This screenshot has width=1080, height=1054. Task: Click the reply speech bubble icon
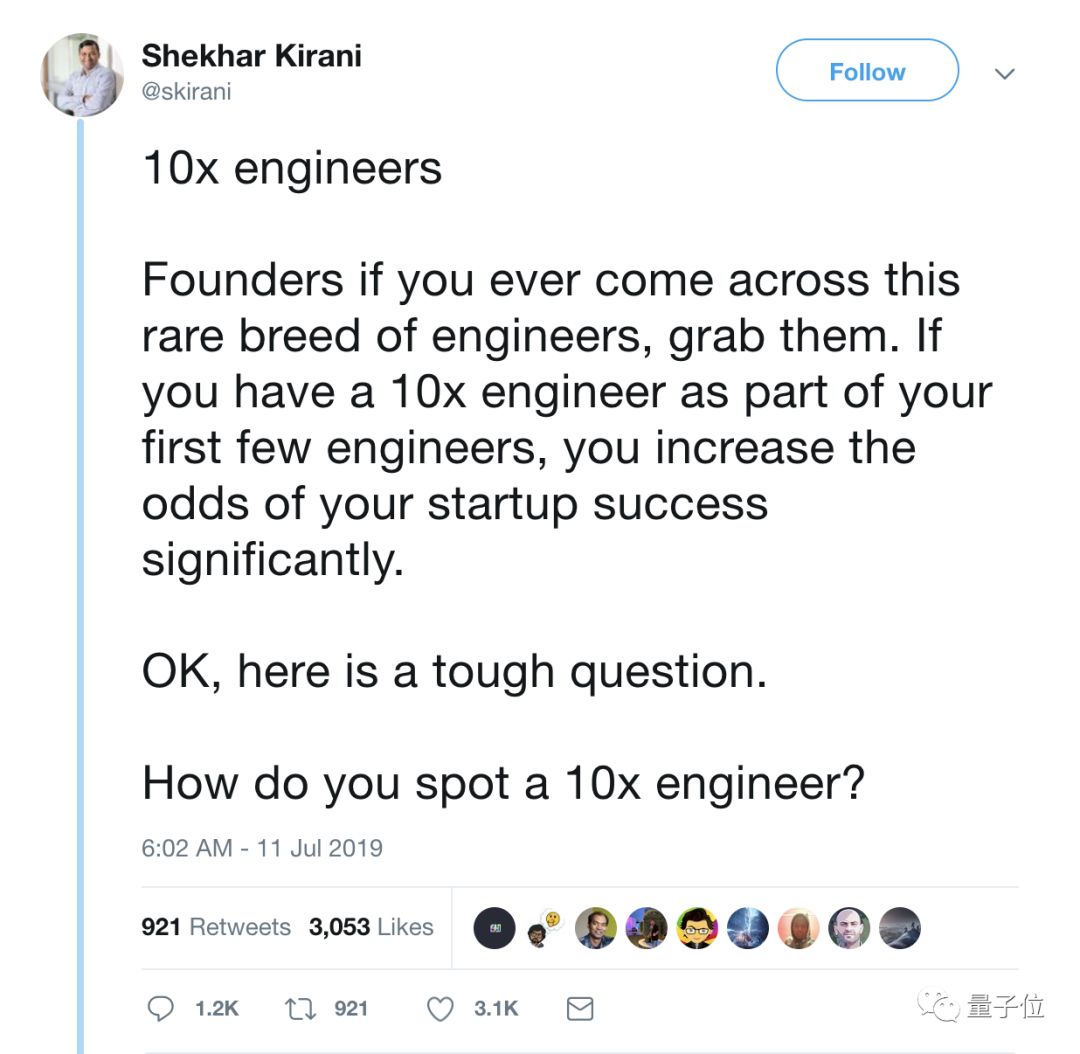pyautogui.click(x=160, y=1009)
